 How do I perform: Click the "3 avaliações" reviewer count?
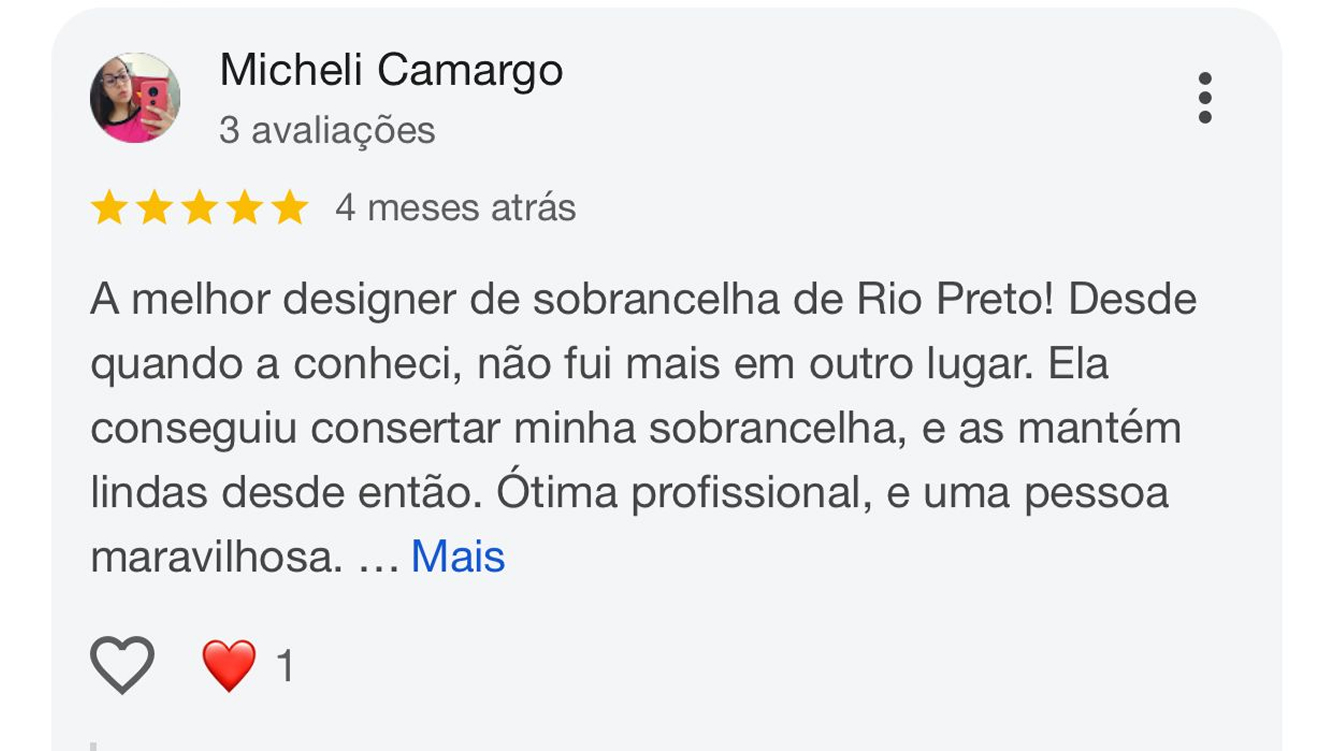coord(327,130)
